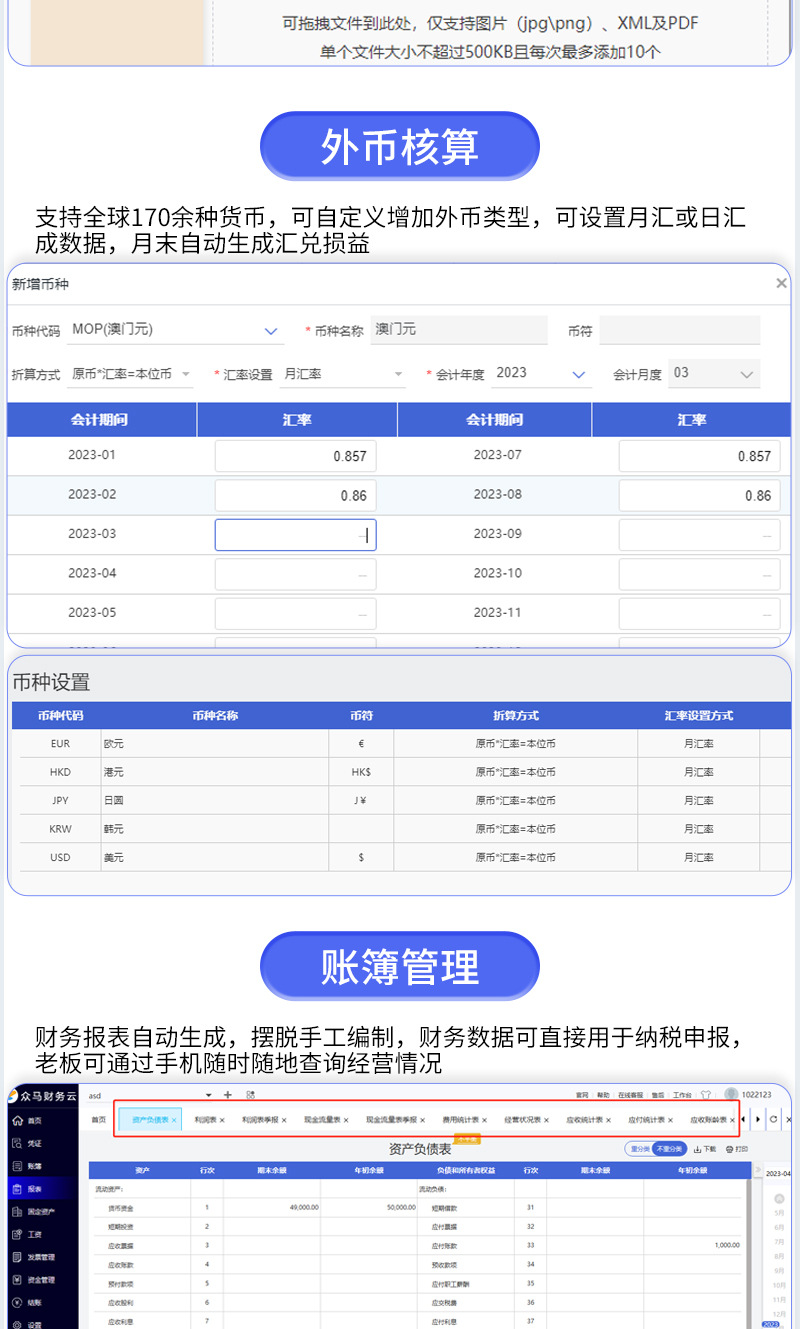Switch to the 利润表 tab

click(205, 1120)
